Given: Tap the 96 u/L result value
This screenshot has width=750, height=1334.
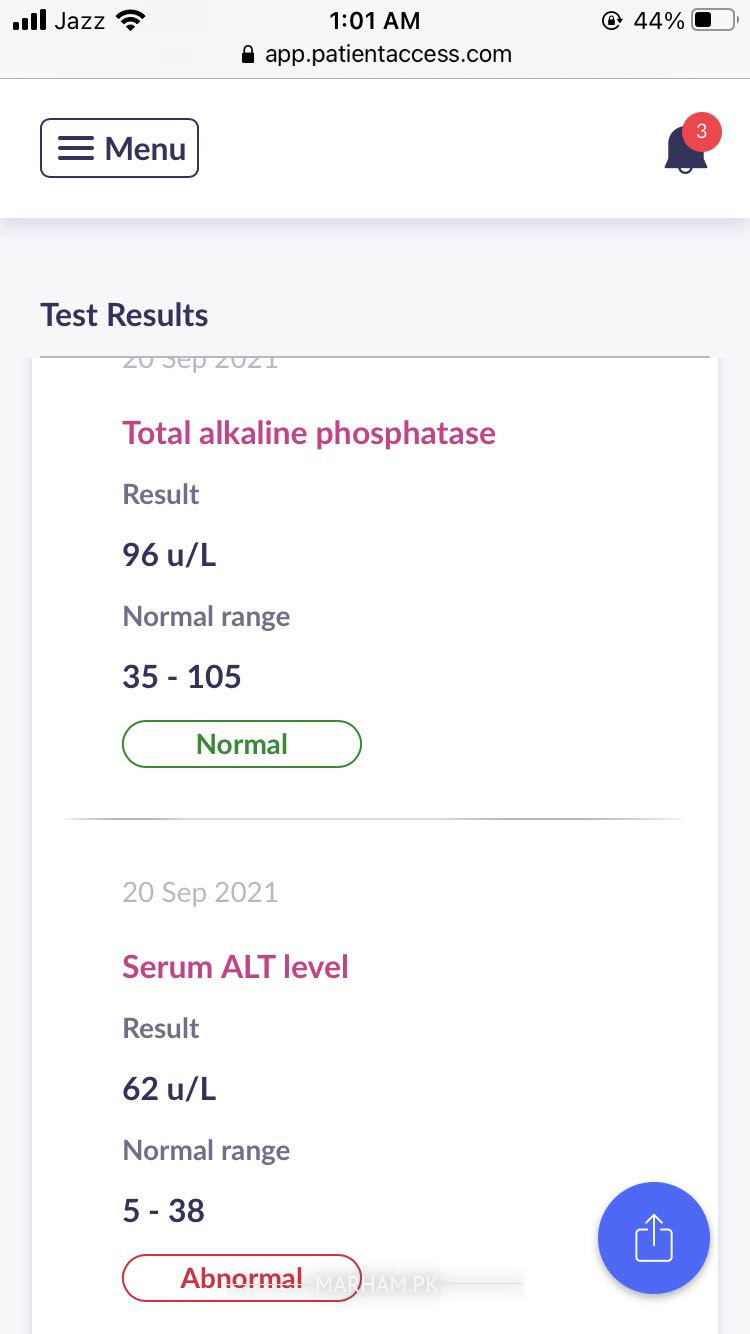Looking at the screenshot, I should (169, 554).
